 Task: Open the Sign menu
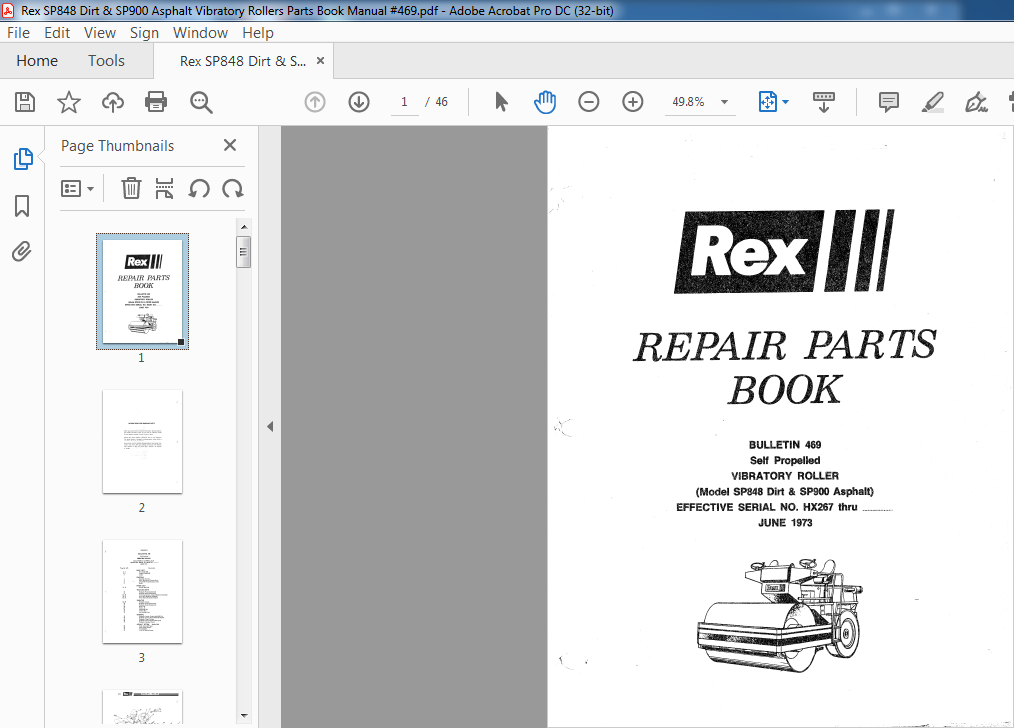(144, 32)
